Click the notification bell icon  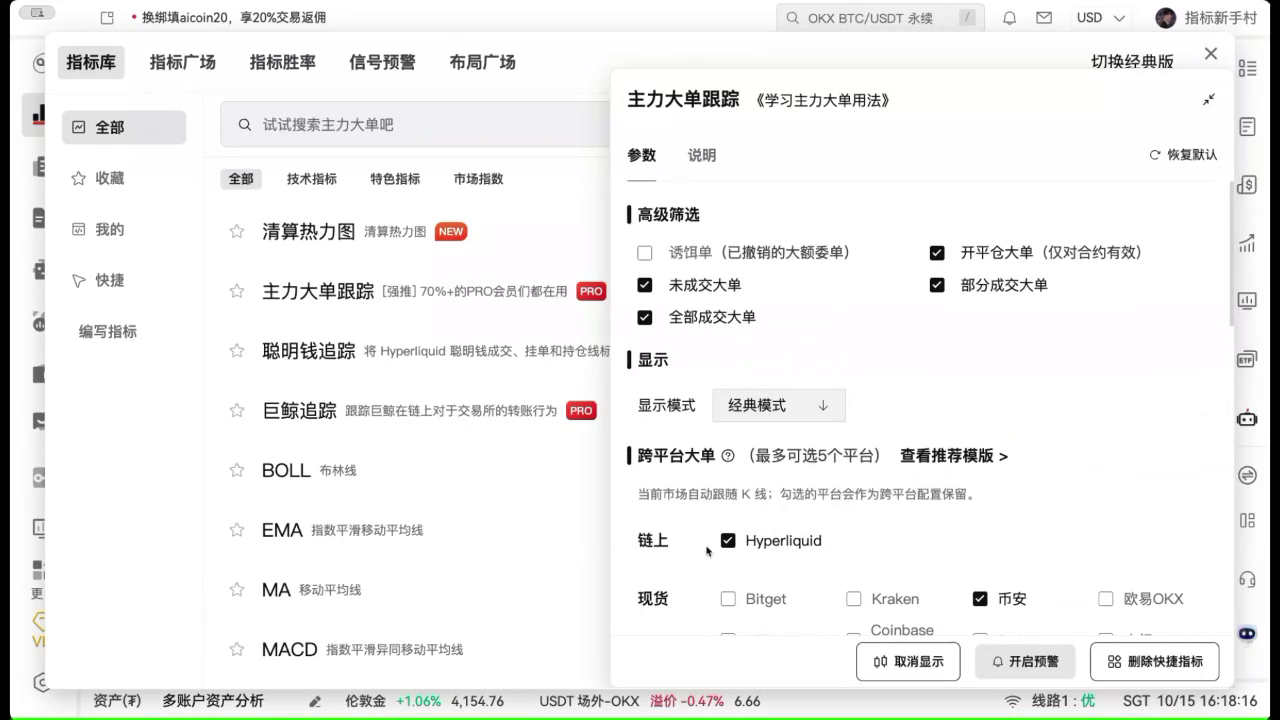click(x=1010, y=18)
